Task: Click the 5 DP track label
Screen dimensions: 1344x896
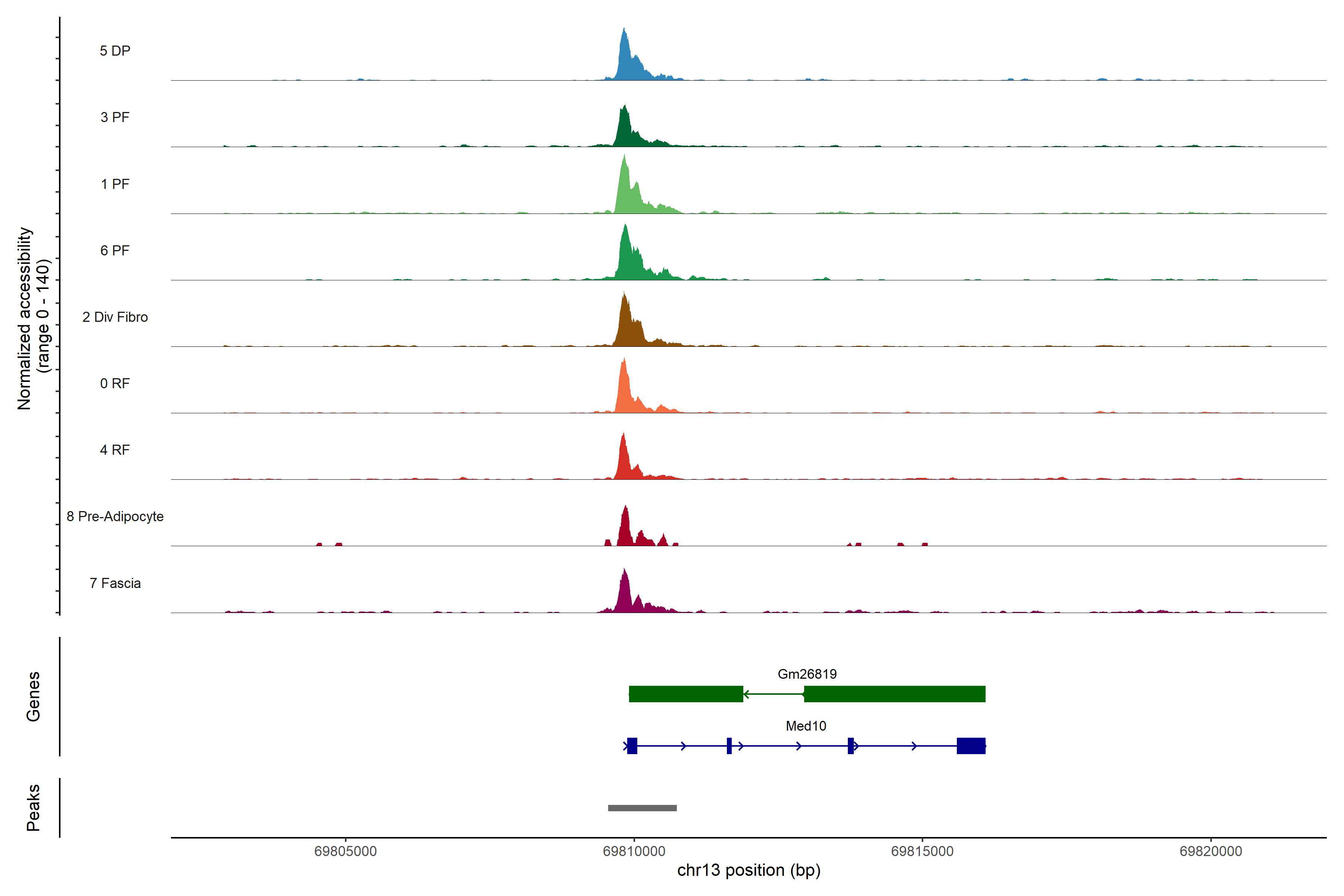Action: tap(115, 51)
